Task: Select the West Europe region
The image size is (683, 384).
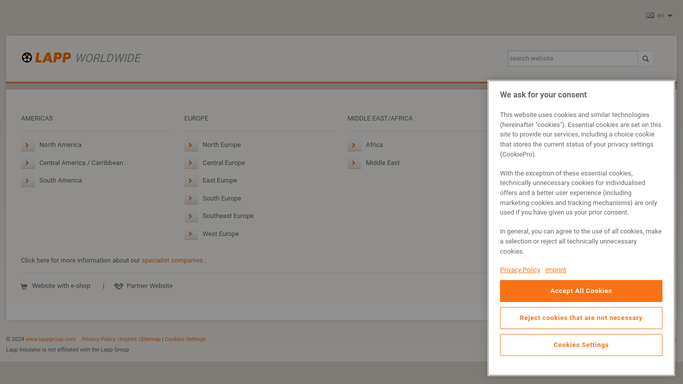Action: (x=220, y=234)
